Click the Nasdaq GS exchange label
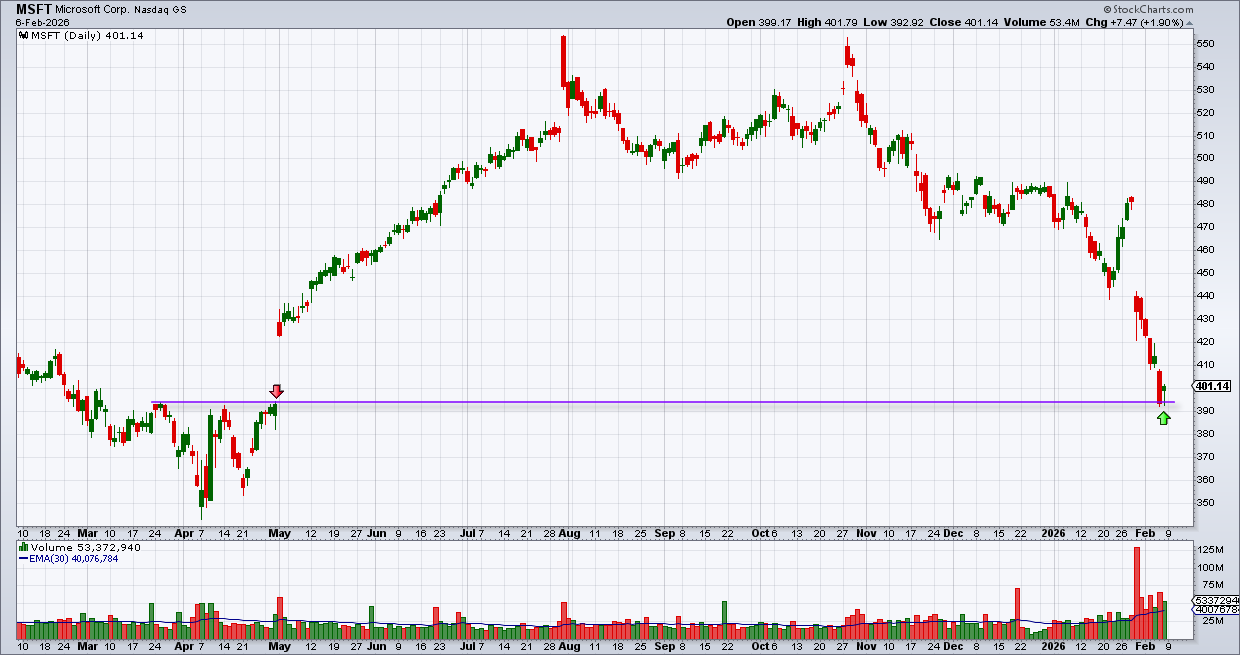The height and width of the screenshot is (655, 1240). (x=160, y=8)
